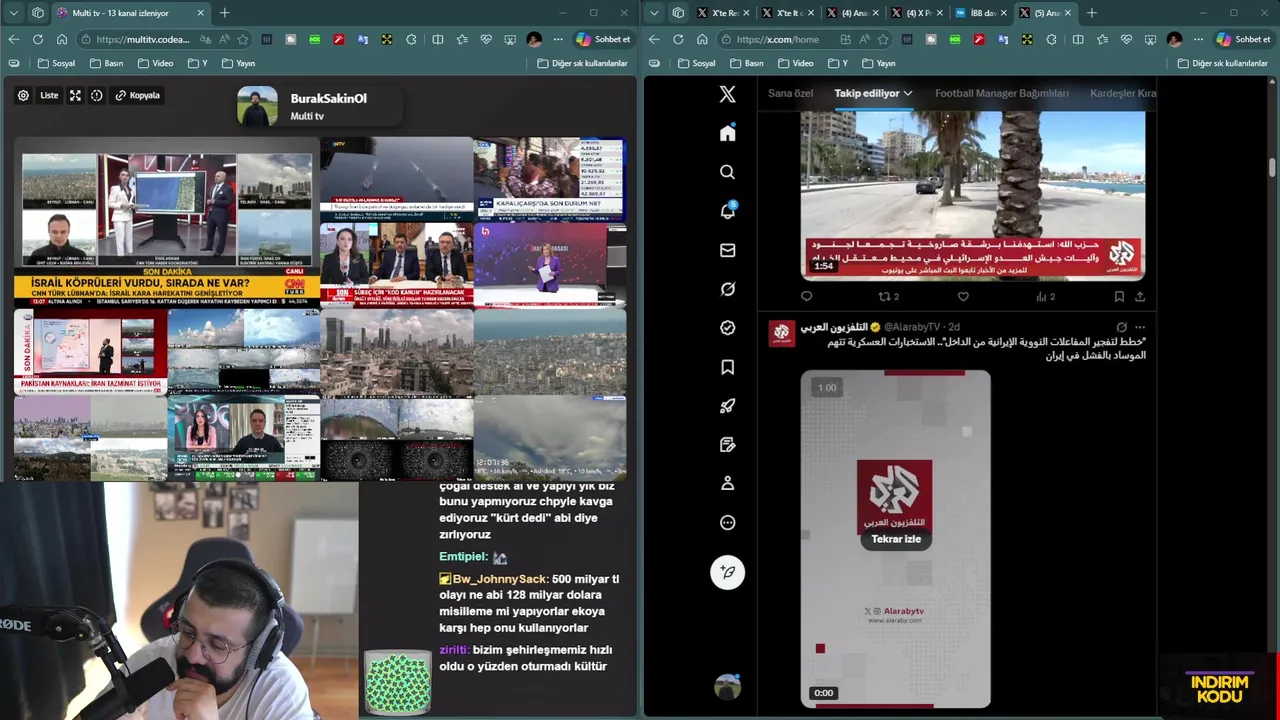
Task: Open BurakSakinOl avatar in Multi tv
Action: coord(257,106)
